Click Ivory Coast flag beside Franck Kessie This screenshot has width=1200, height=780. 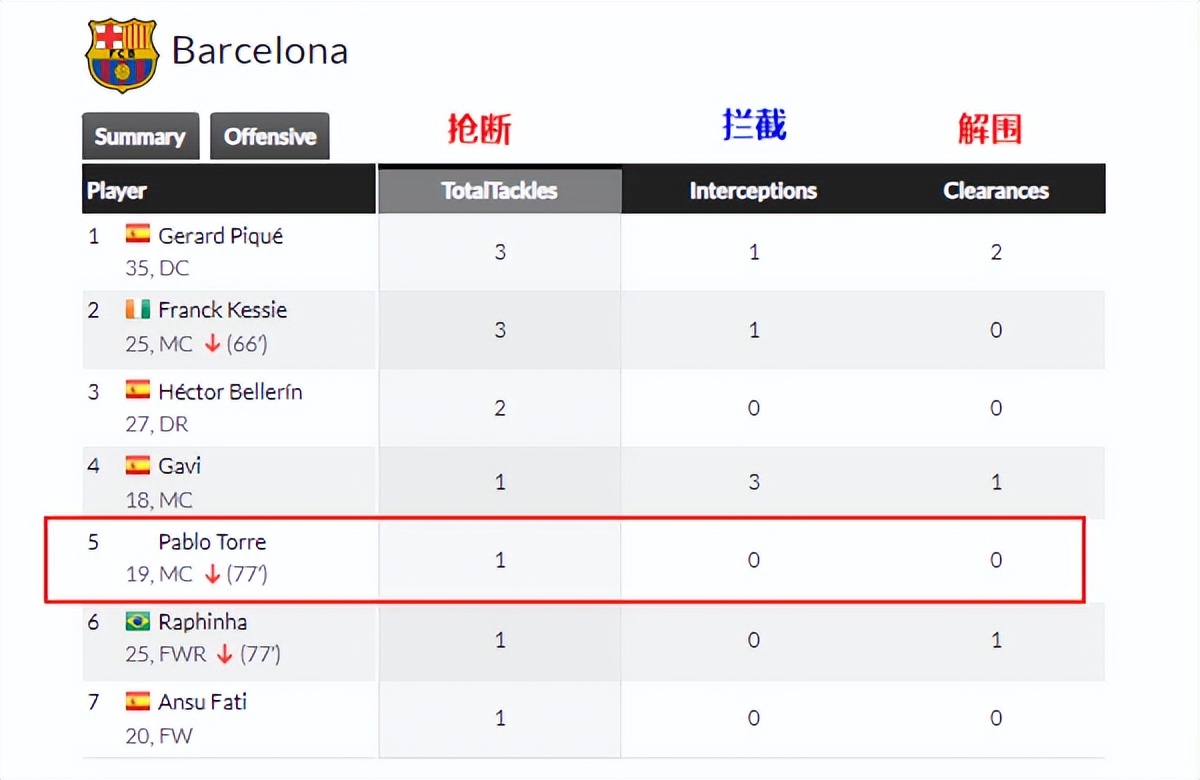click(138, 309)
